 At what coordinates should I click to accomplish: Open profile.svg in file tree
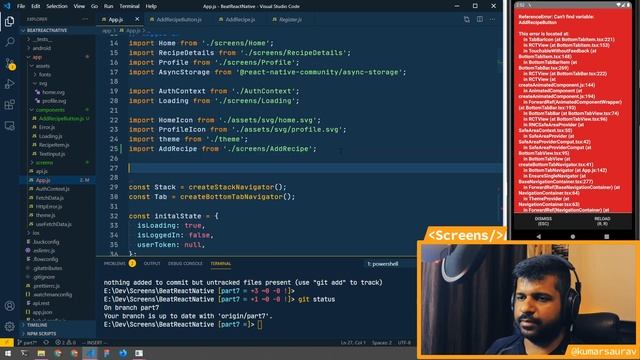point(54,101)
